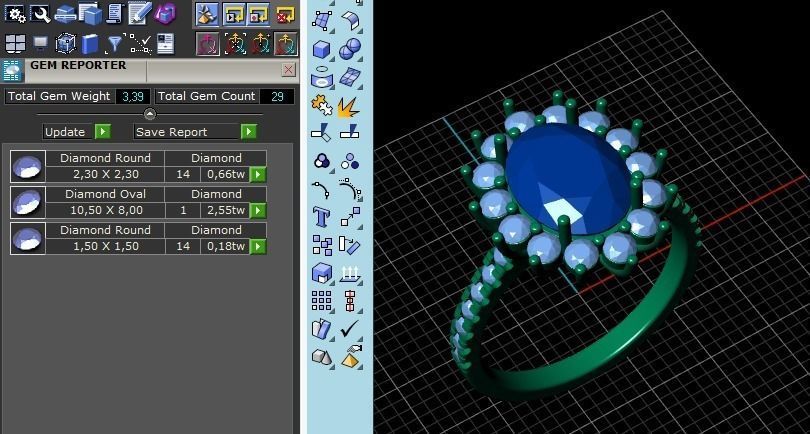Click the green arrow next to Save Report

(x=248, y=132)
